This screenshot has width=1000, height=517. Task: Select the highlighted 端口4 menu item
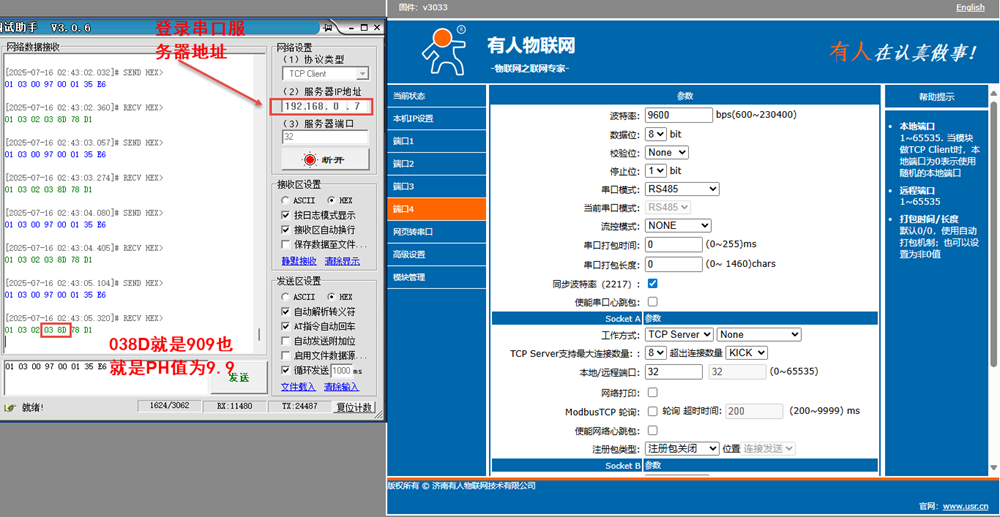(x=436, y=209)
